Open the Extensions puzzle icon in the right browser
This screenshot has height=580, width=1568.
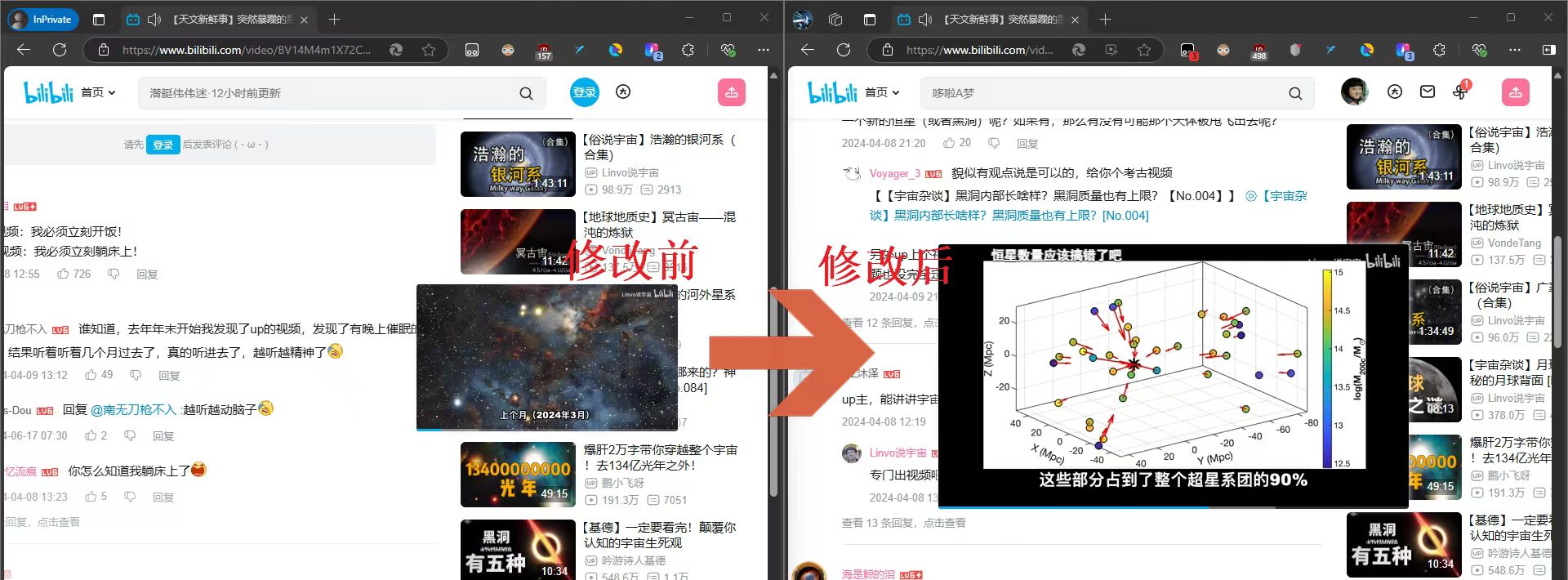[1439, 50]
